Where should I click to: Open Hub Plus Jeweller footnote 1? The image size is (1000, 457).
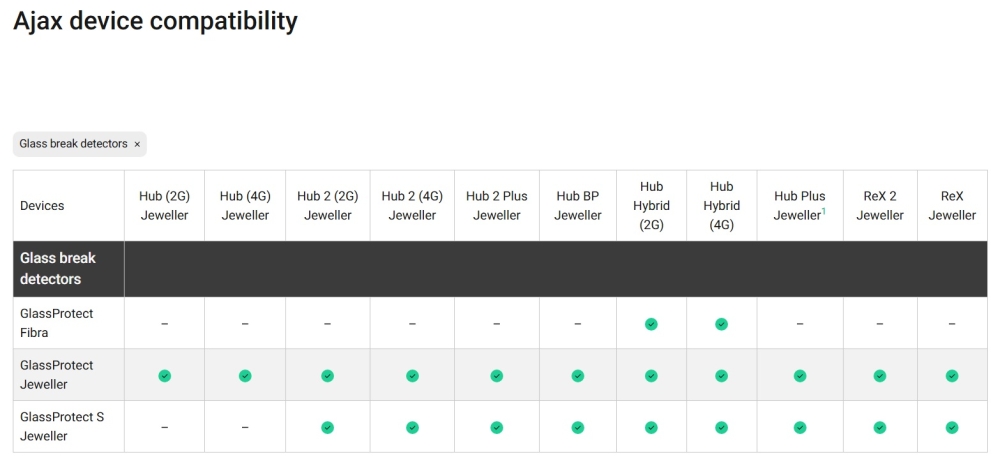click(824, 211)
